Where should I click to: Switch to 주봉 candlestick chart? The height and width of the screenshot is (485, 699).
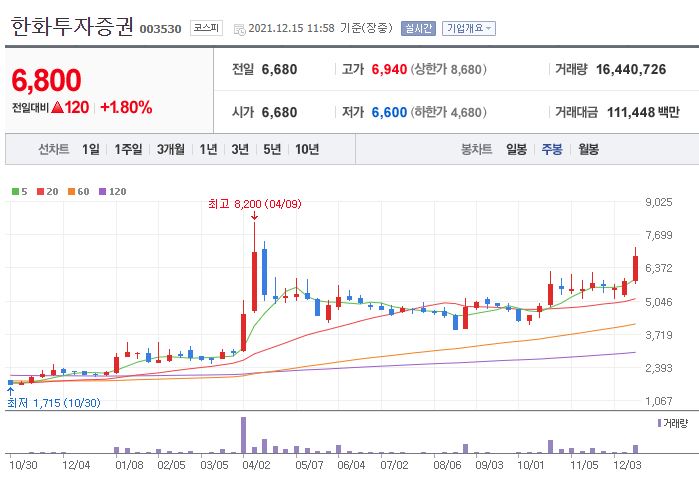point(552,149)
